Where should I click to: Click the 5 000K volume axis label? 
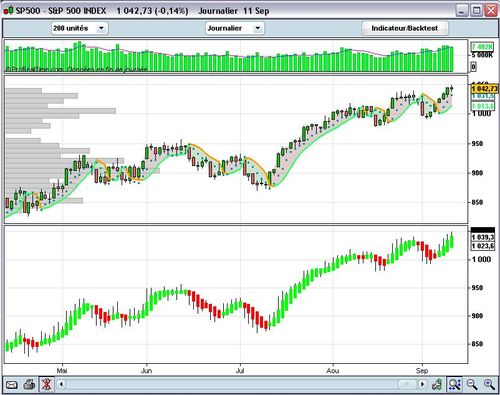point(482,55)
